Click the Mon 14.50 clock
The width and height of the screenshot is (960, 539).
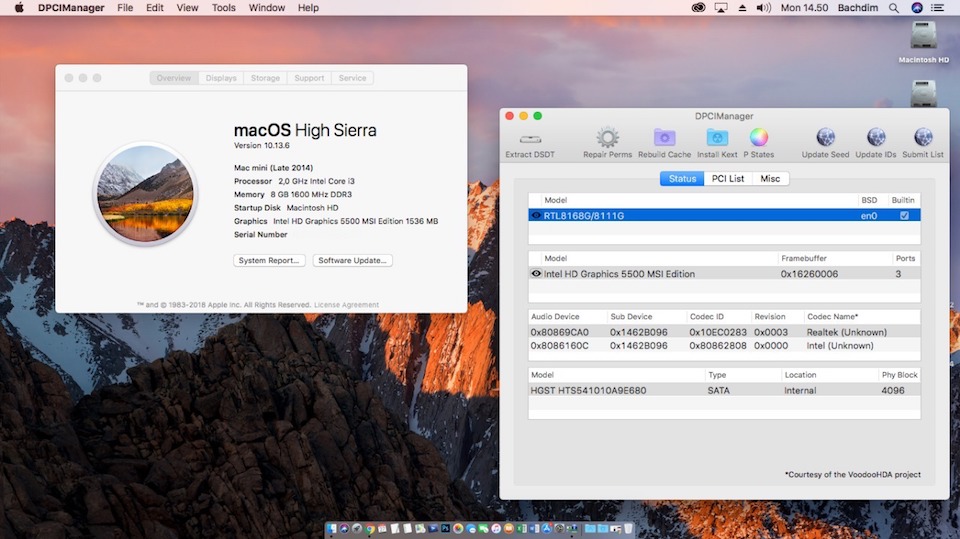(x=804, y=8)
